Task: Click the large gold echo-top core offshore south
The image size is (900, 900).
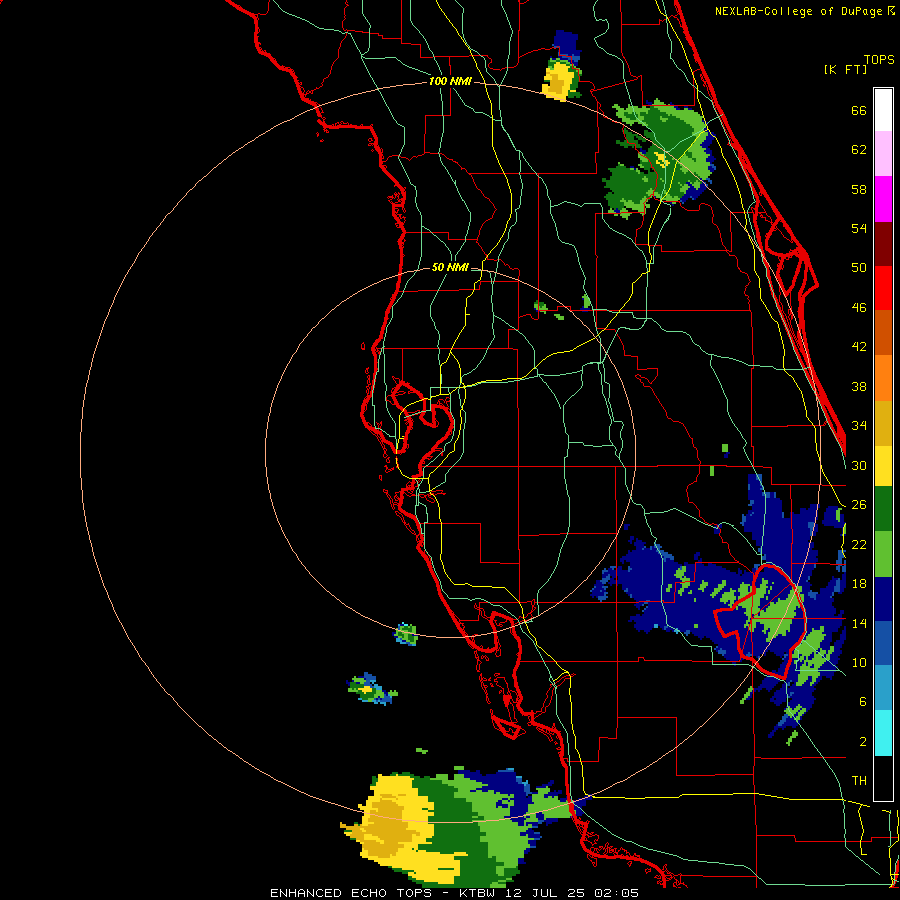Action: (385, 824)
